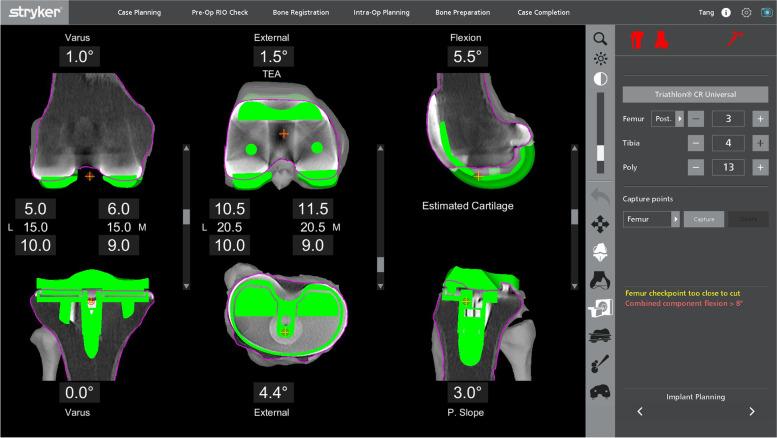Select the brightness sun icon

coord(600,58)
